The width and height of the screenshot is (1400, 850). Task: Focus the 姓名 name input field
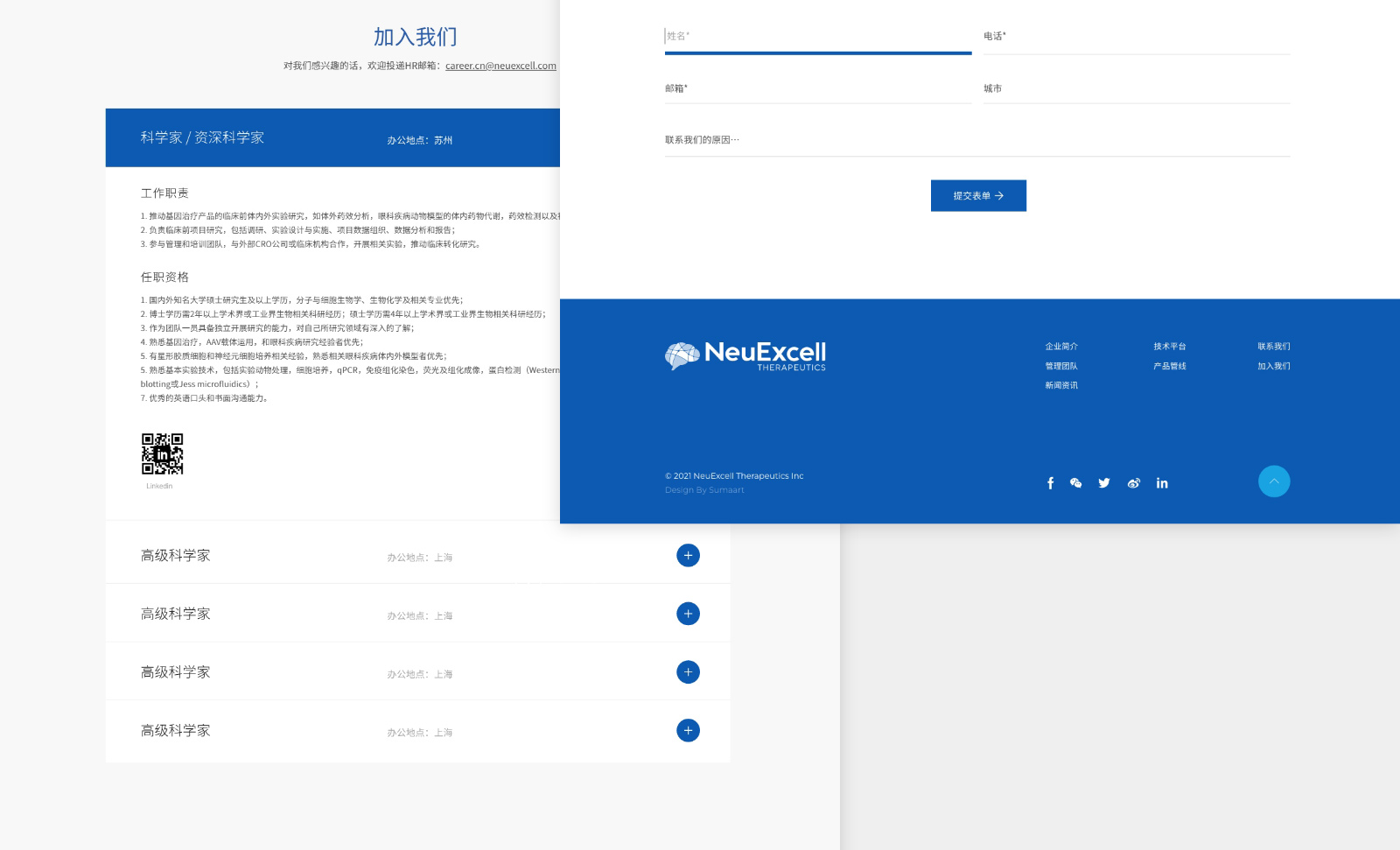click(817, 37)
